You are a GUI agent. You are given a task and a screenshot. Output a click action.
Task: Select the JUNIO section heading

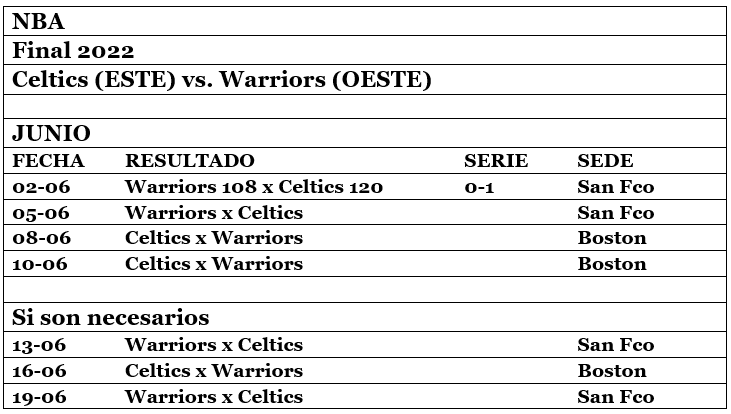coord(51,134)
